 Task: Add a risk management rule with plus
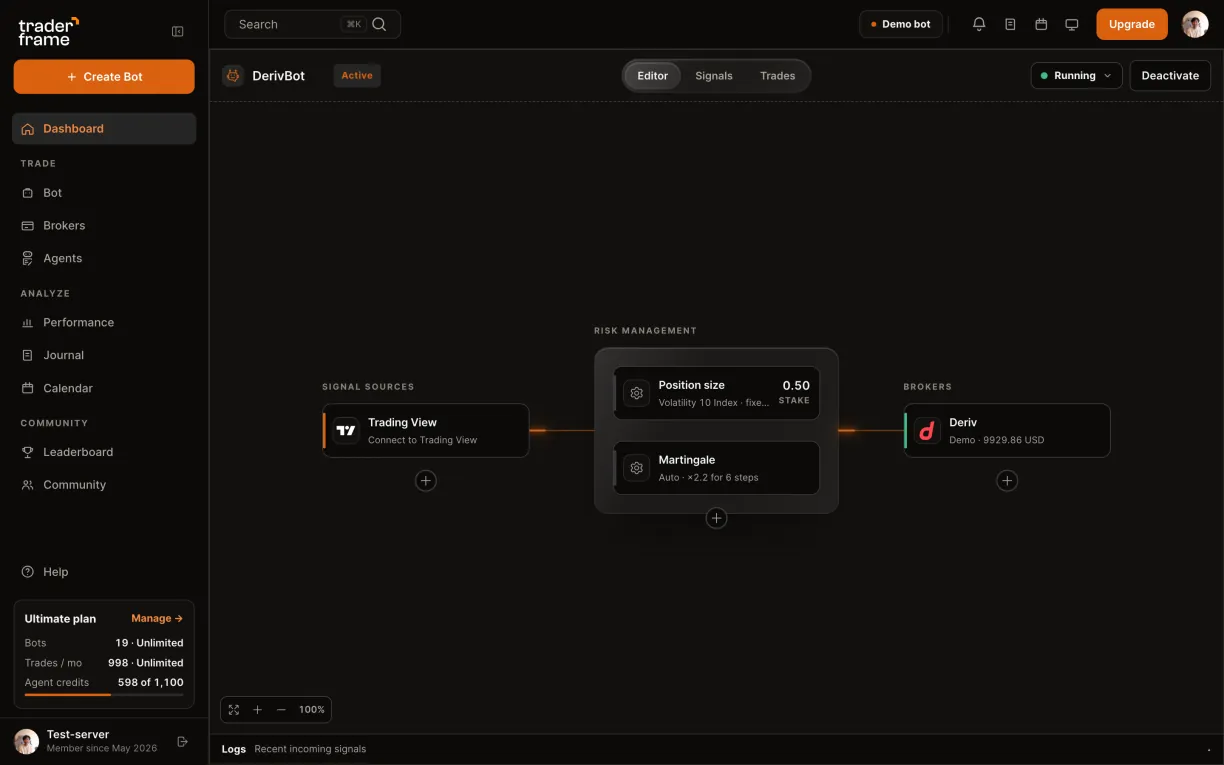[x=716, y=518]
